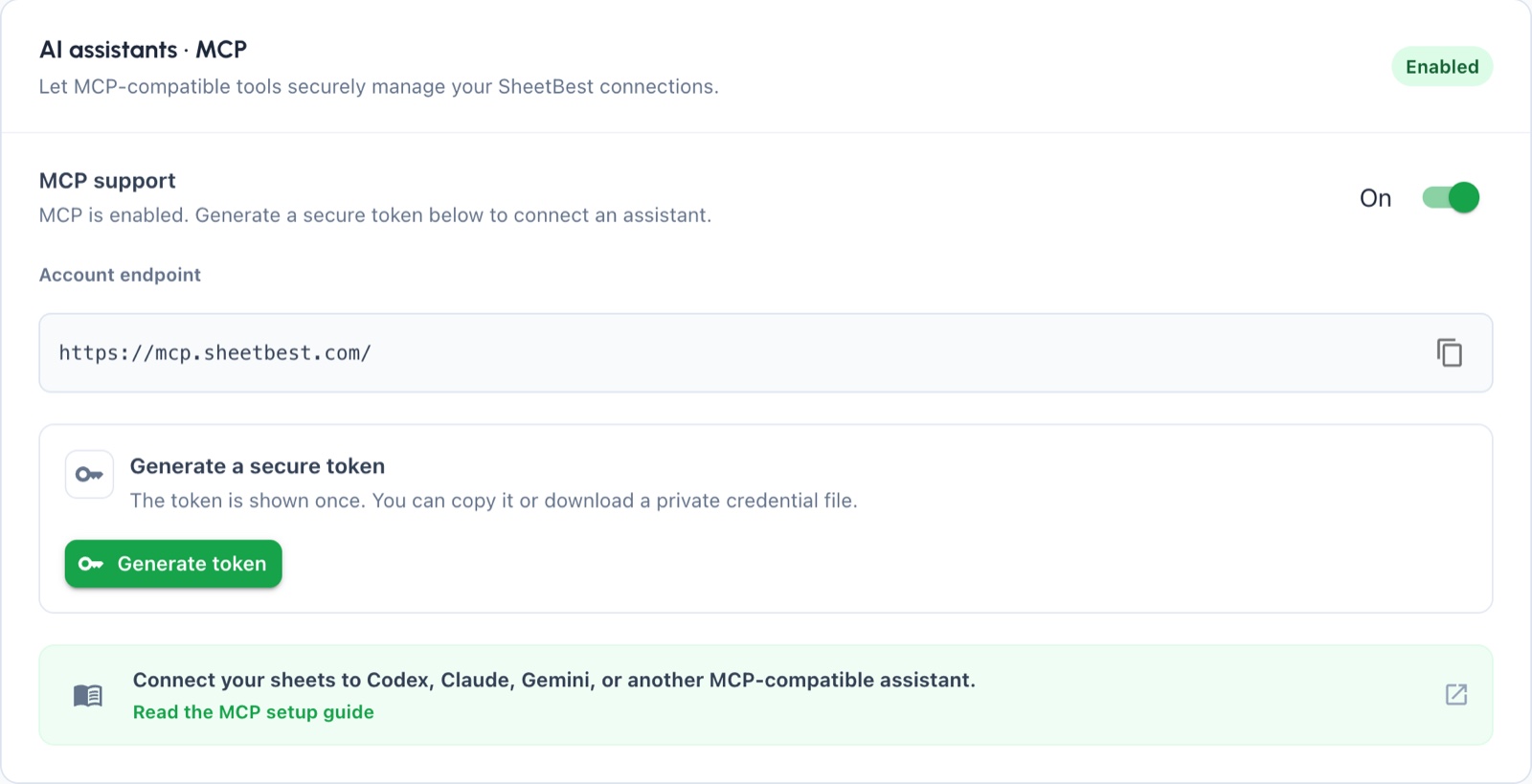
Task: Select the https://mcp.sheetbest.com/ endpoint field
Action: tap(766, 353)
